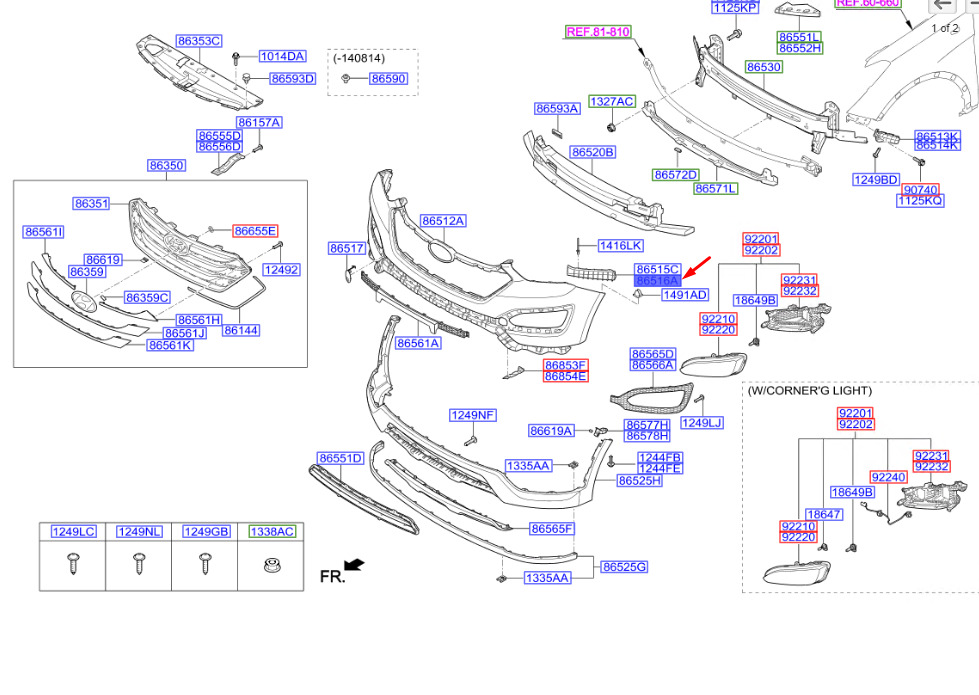Click part label 86353C

198,41
